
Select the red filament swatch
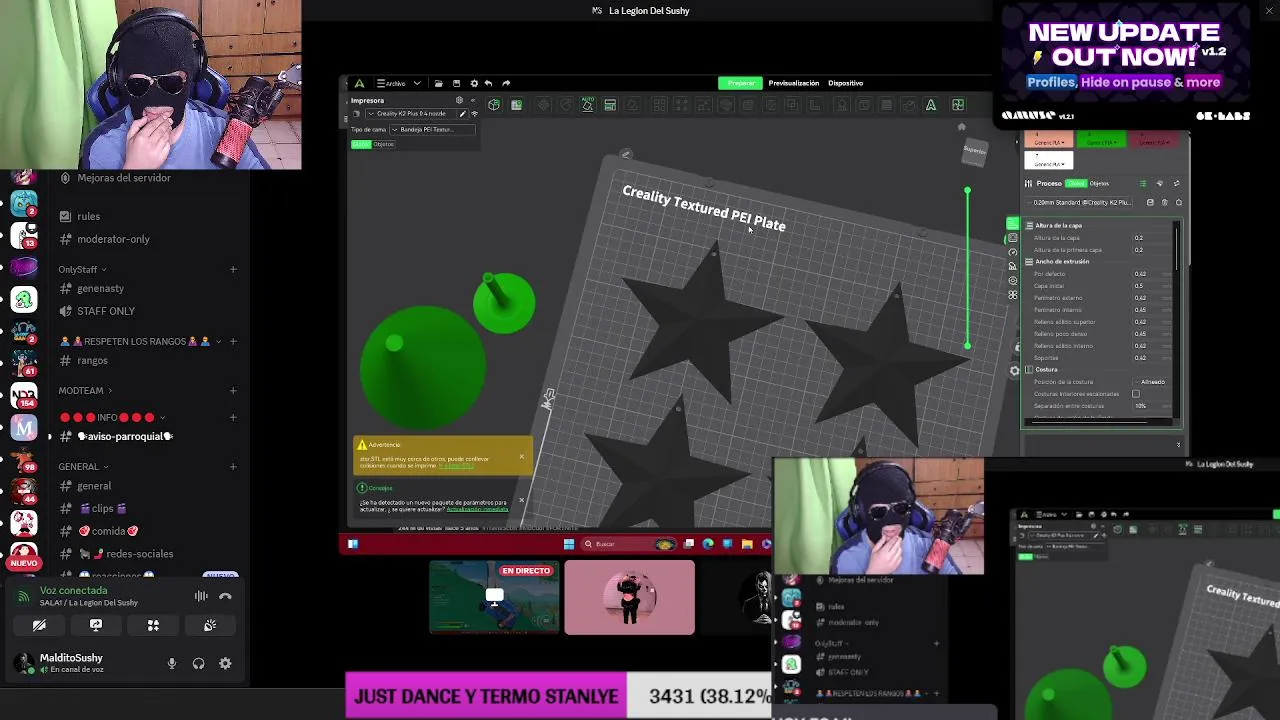(1155, 139)
